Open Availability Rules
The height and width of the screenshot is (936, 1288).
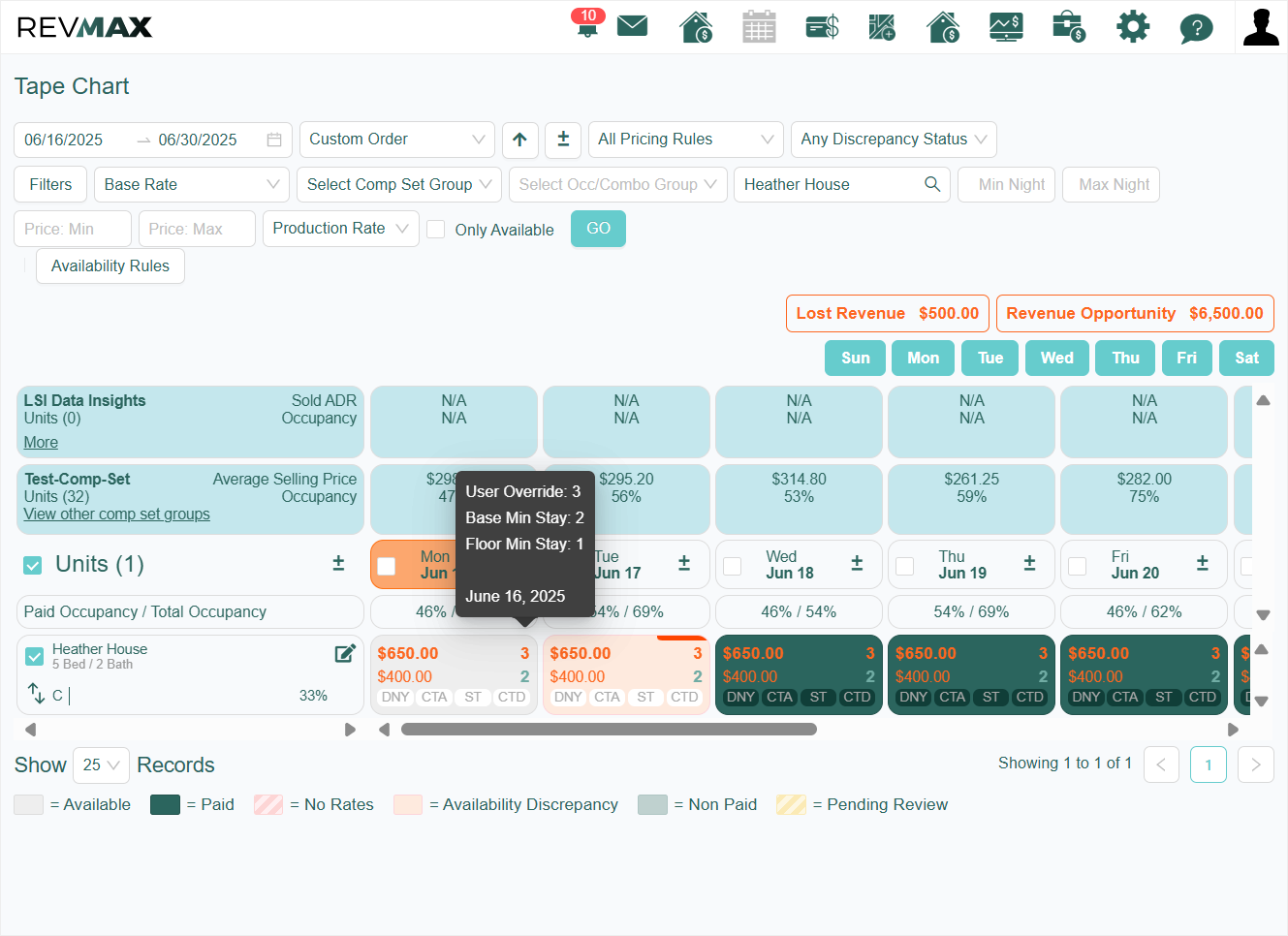click(110, 265)
